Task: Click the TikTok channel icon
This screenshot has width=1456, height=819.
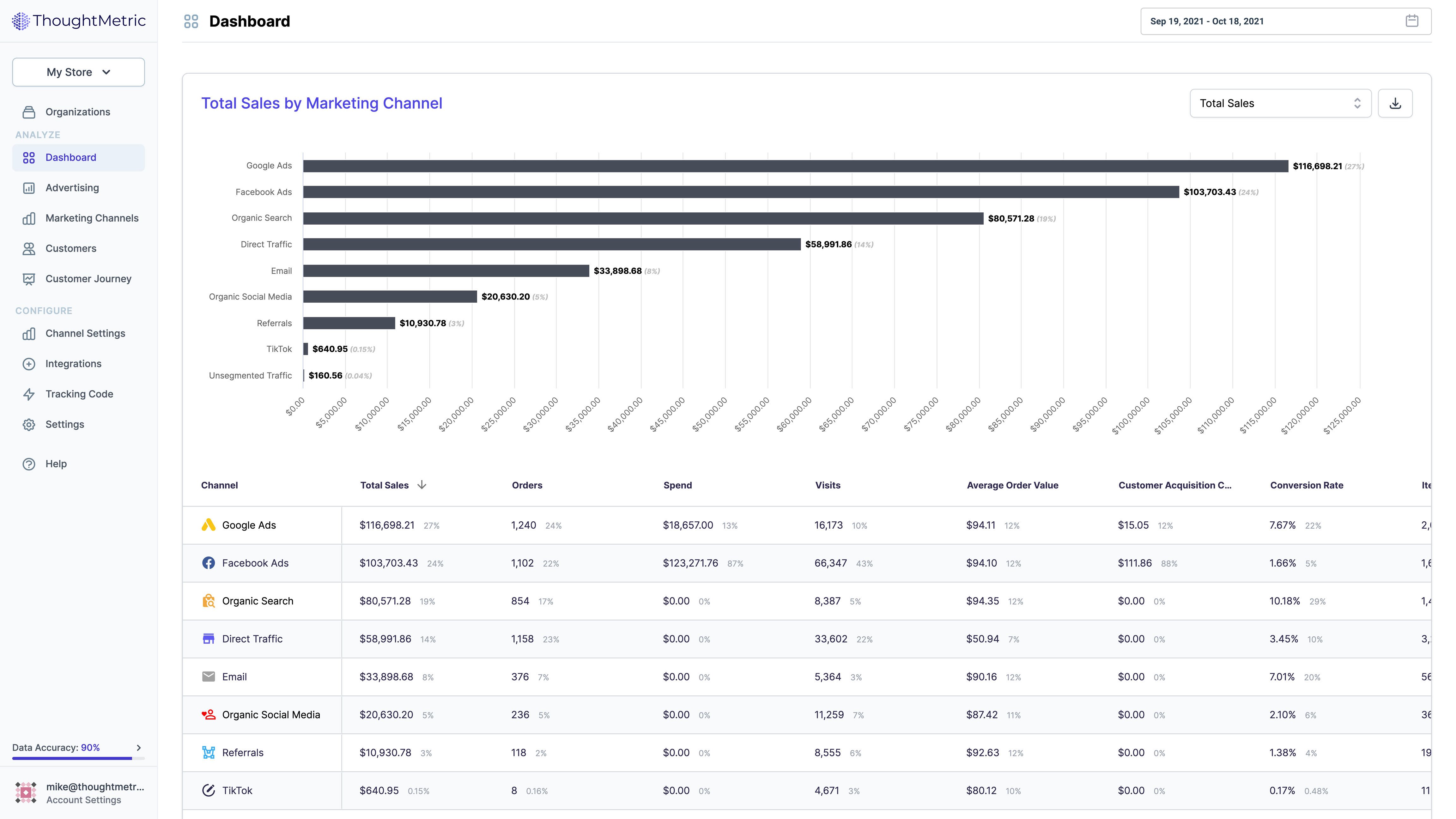Action: coord(209,790)
